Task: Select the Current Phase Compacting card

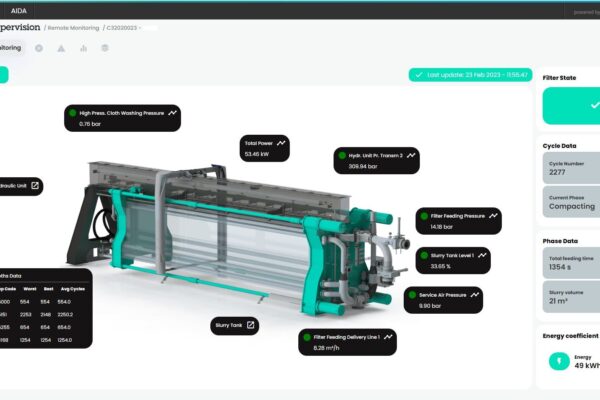Action: (571, 201)
